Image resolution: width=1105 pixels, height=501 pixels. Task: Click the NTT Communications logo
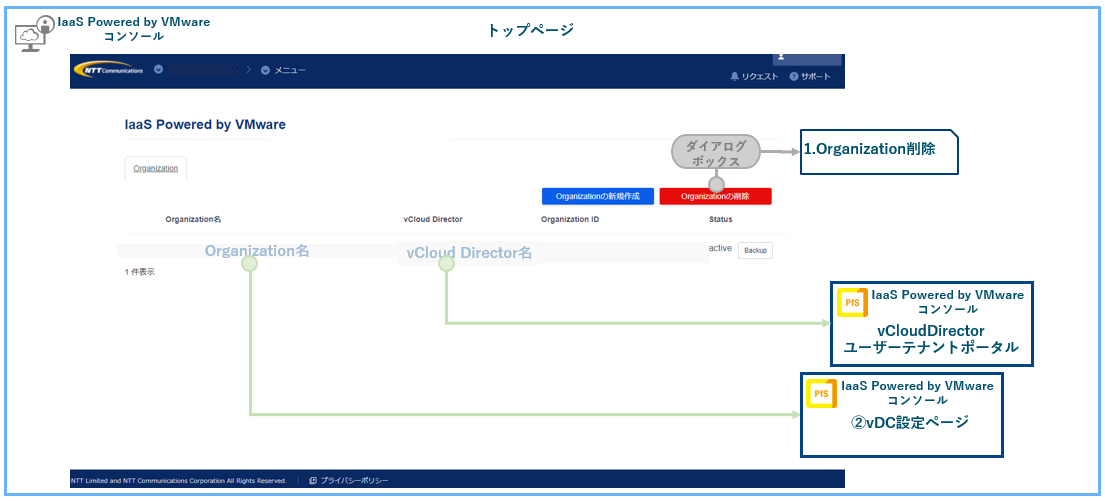[108, 70]
